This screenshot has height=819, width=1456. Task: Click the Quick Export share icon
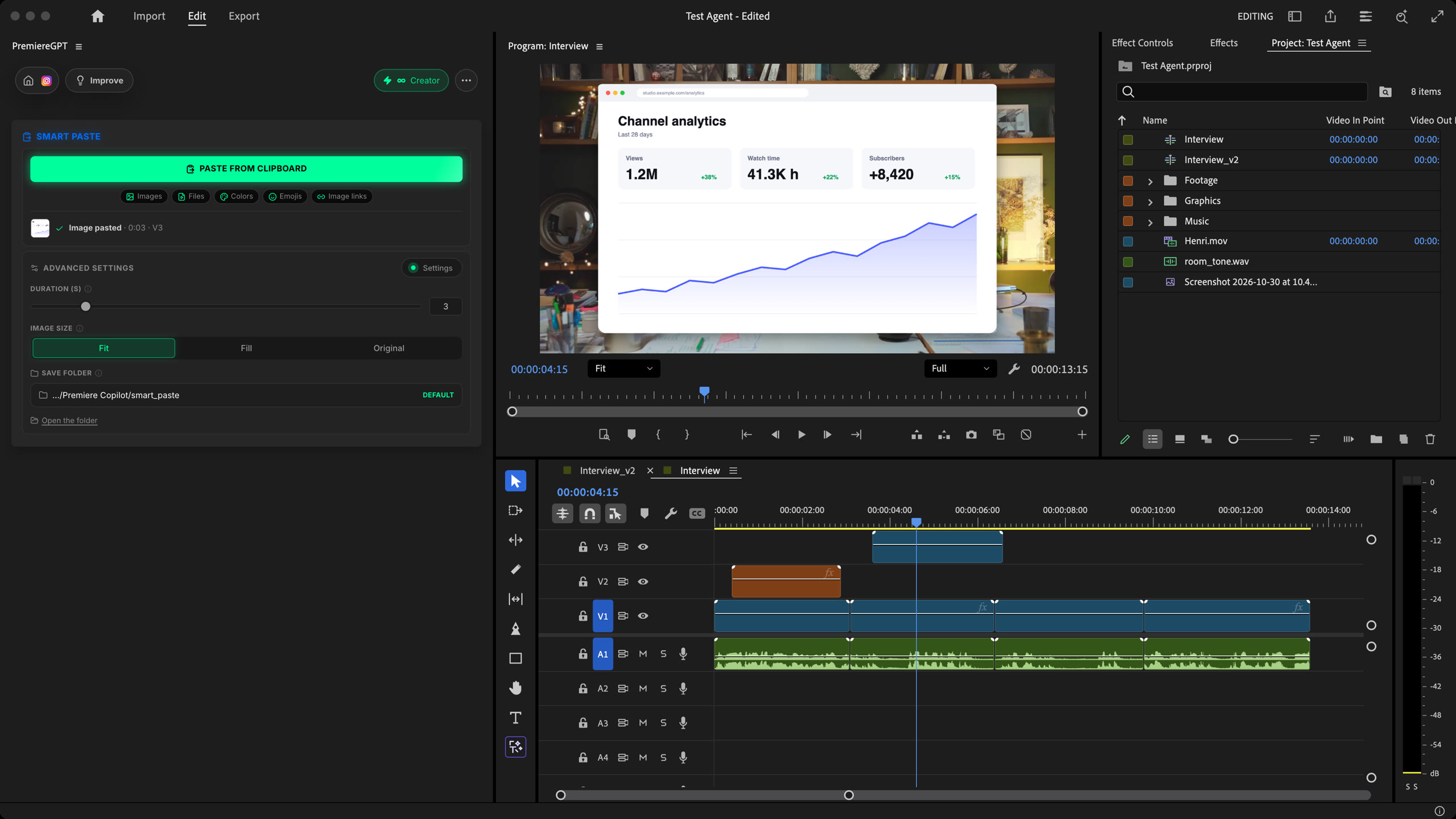1330,16
